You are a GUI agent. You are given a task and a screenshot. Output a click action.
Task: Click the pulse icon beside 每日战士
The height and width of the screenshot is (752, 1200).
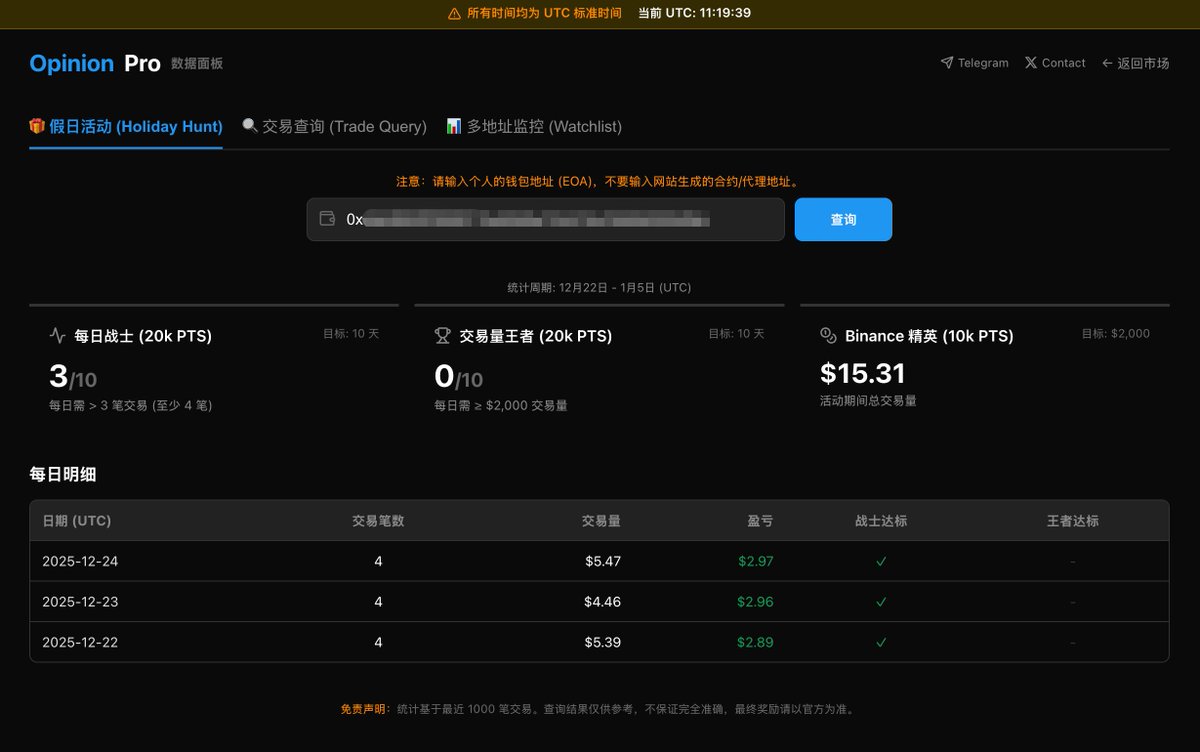coord(58,336)
